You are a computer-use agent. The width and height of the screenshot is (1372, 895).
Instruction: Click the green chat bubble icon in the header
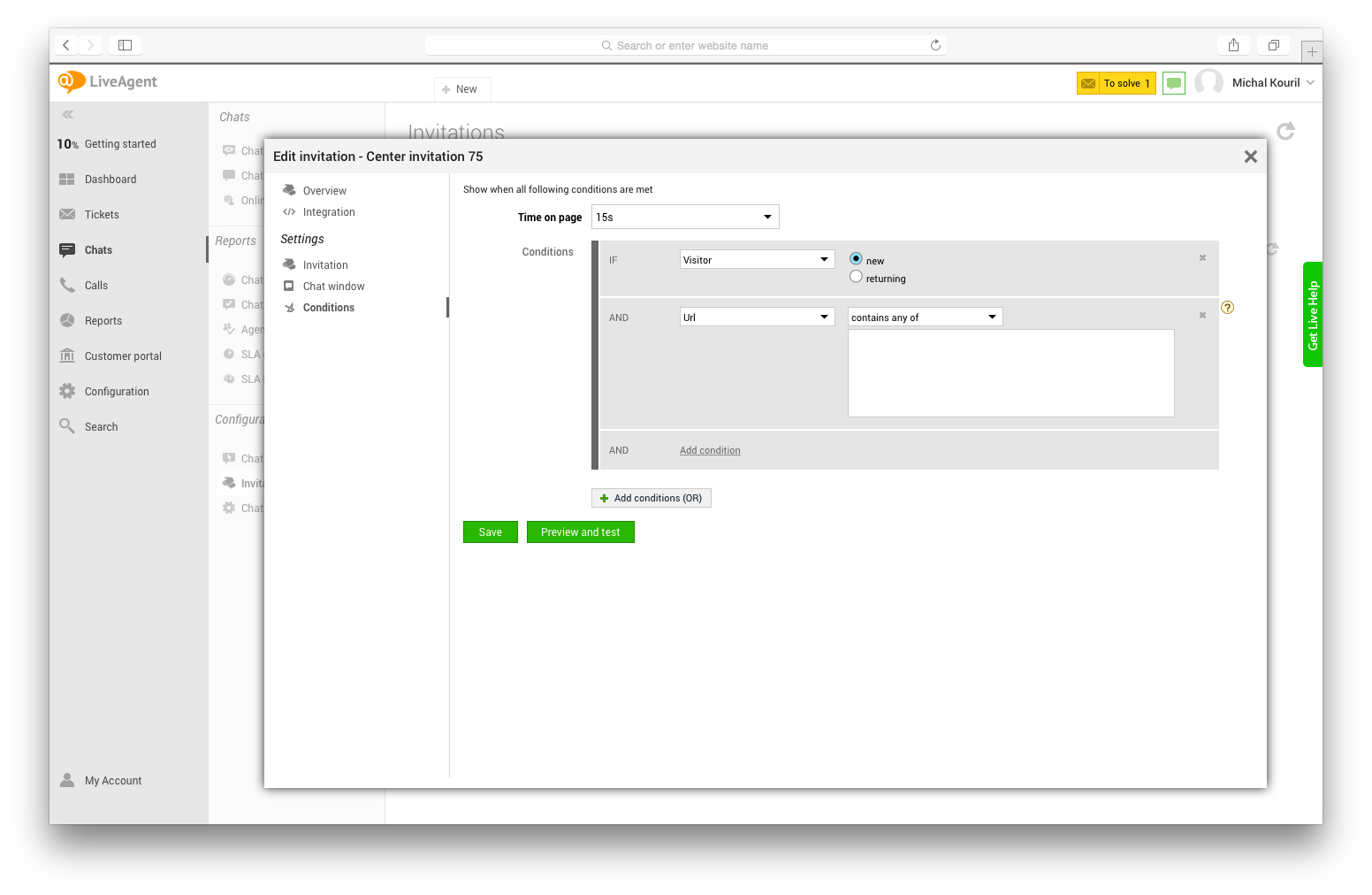(x=1174, y=83)
